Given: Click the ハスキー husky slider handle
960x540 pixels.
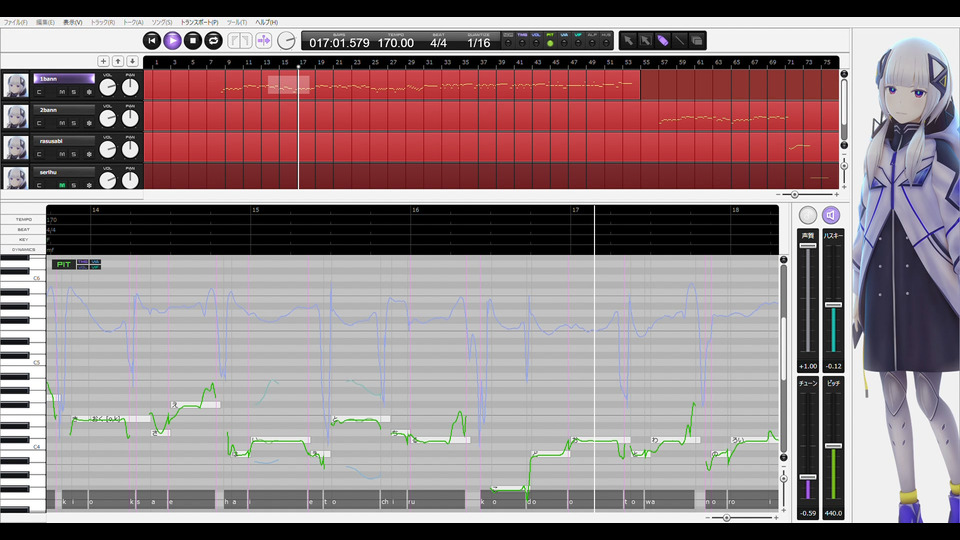Looking at the screenshot, I should [x=833, y=304].
